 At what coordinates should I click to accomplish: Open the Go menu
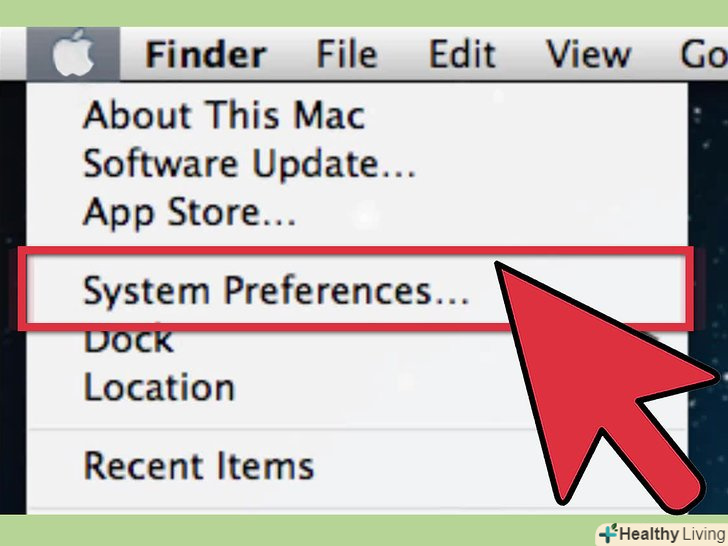click(x=703, y=54)
